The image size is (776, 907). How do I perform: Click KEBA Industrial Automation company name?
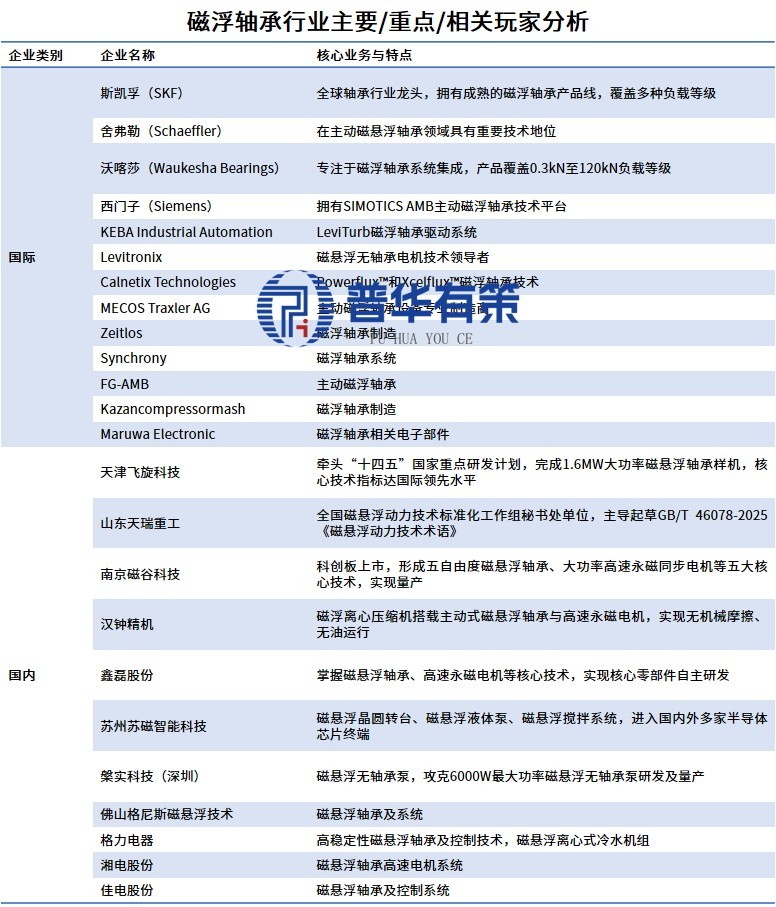pos(186,232)
